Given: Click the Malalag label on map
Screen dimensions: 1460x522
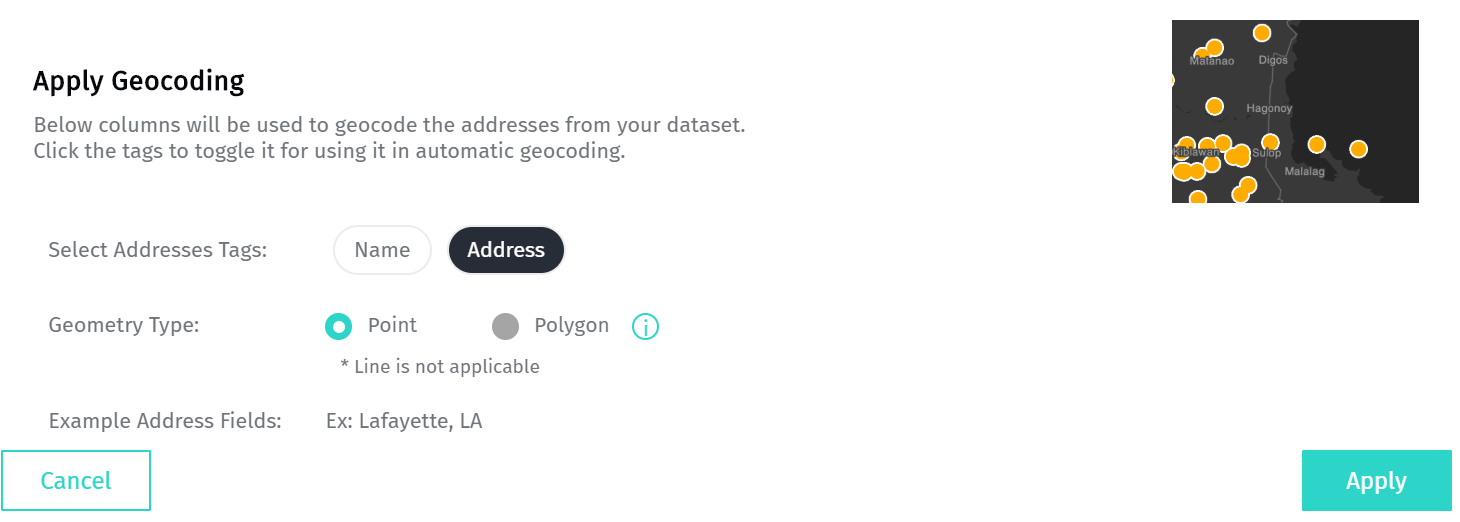Looking at the screenshot, I should (x=1304, y=172).
